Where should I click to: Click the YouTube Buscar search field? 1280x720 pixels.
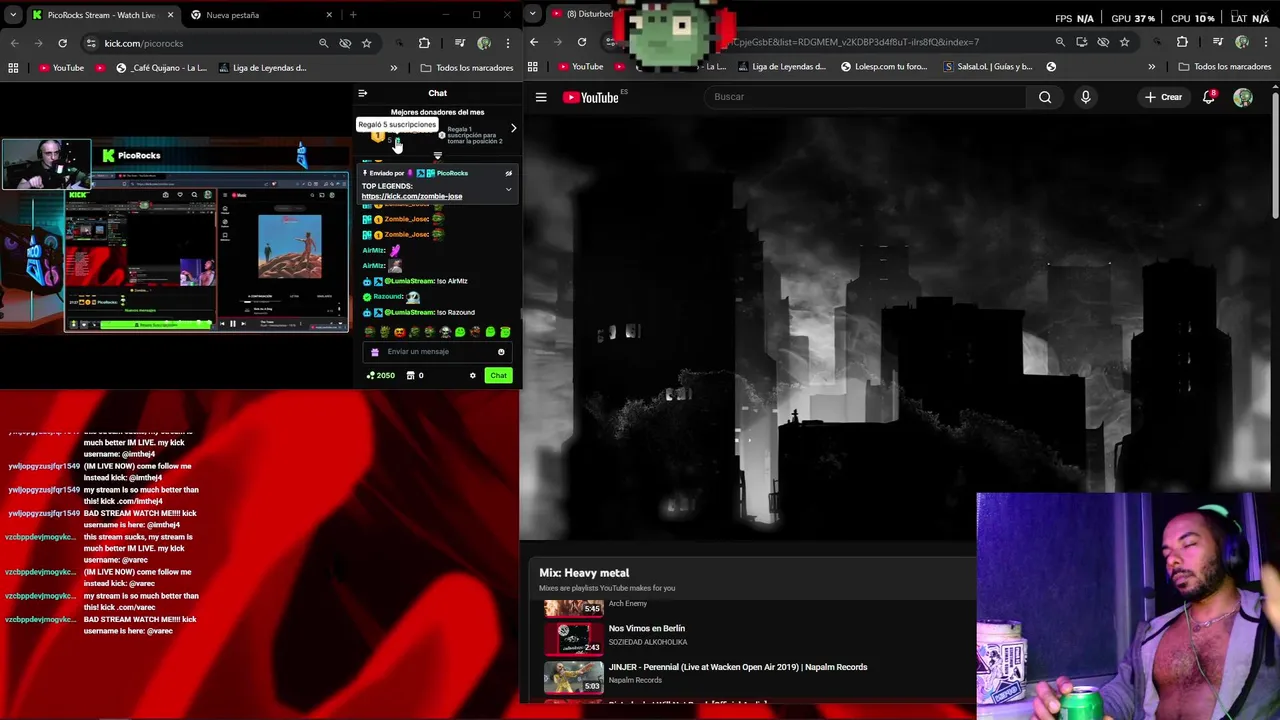pos(865,97)
